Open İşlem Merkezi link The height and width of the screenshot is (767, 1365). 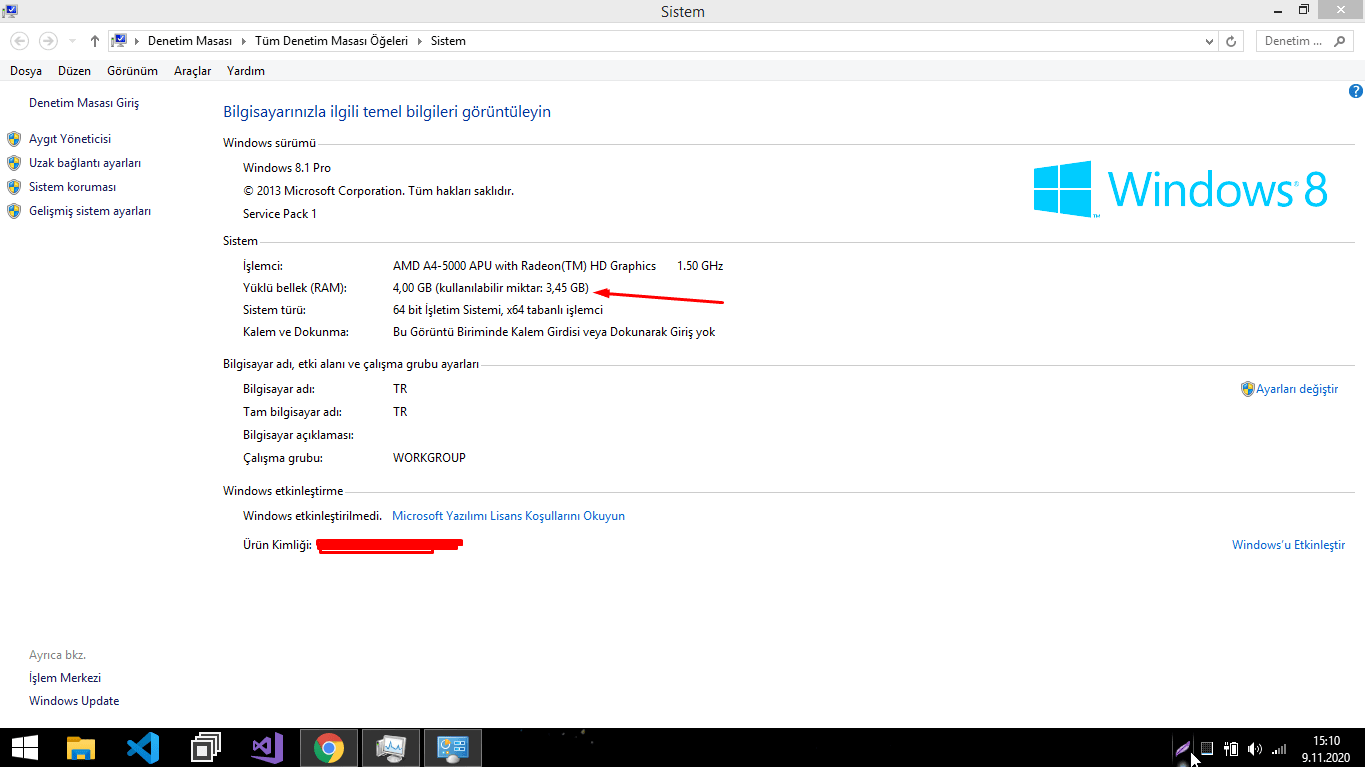tap(65, 678)
